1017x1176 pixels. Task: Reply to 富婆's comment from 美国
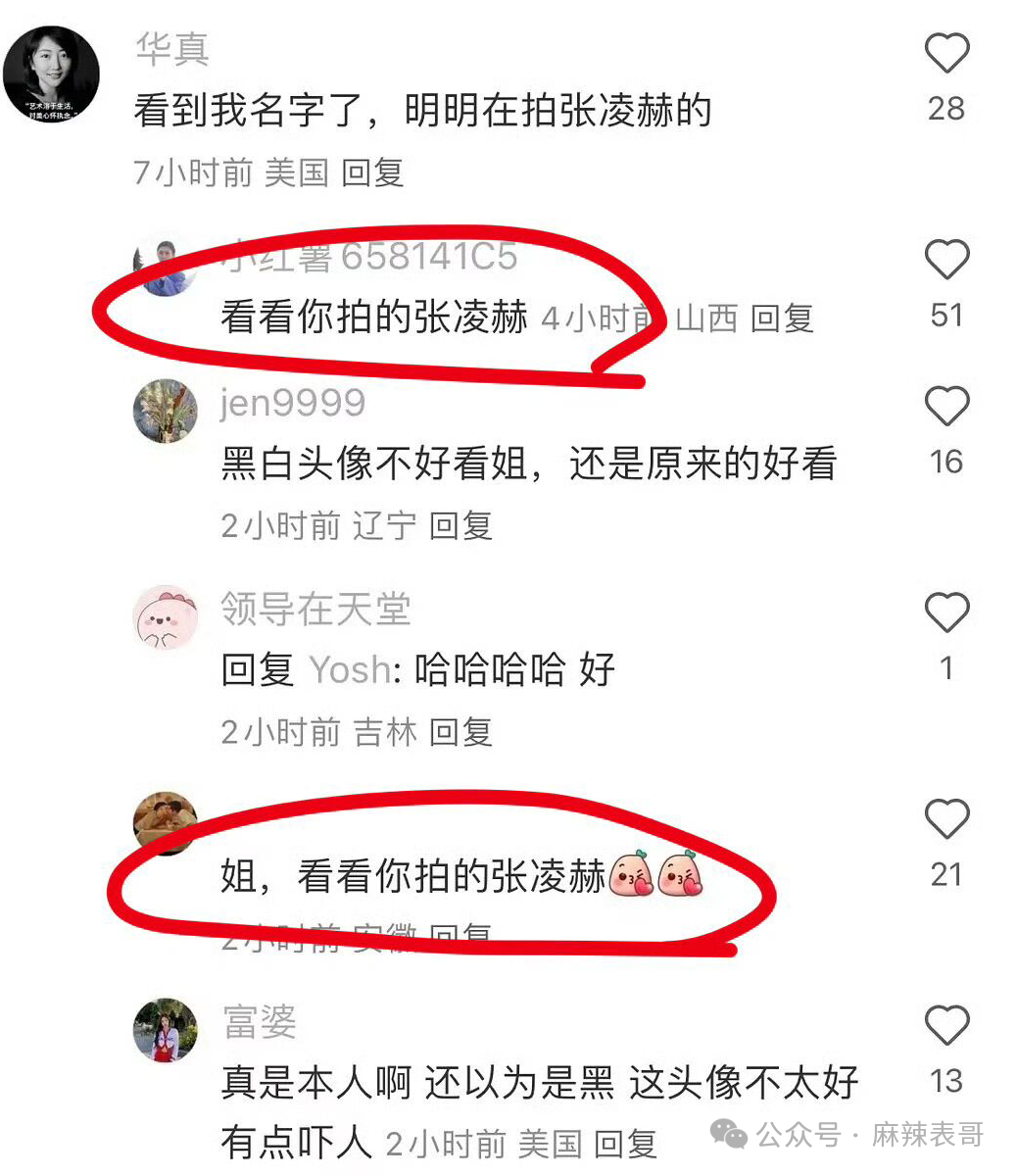click(625, 1143)
